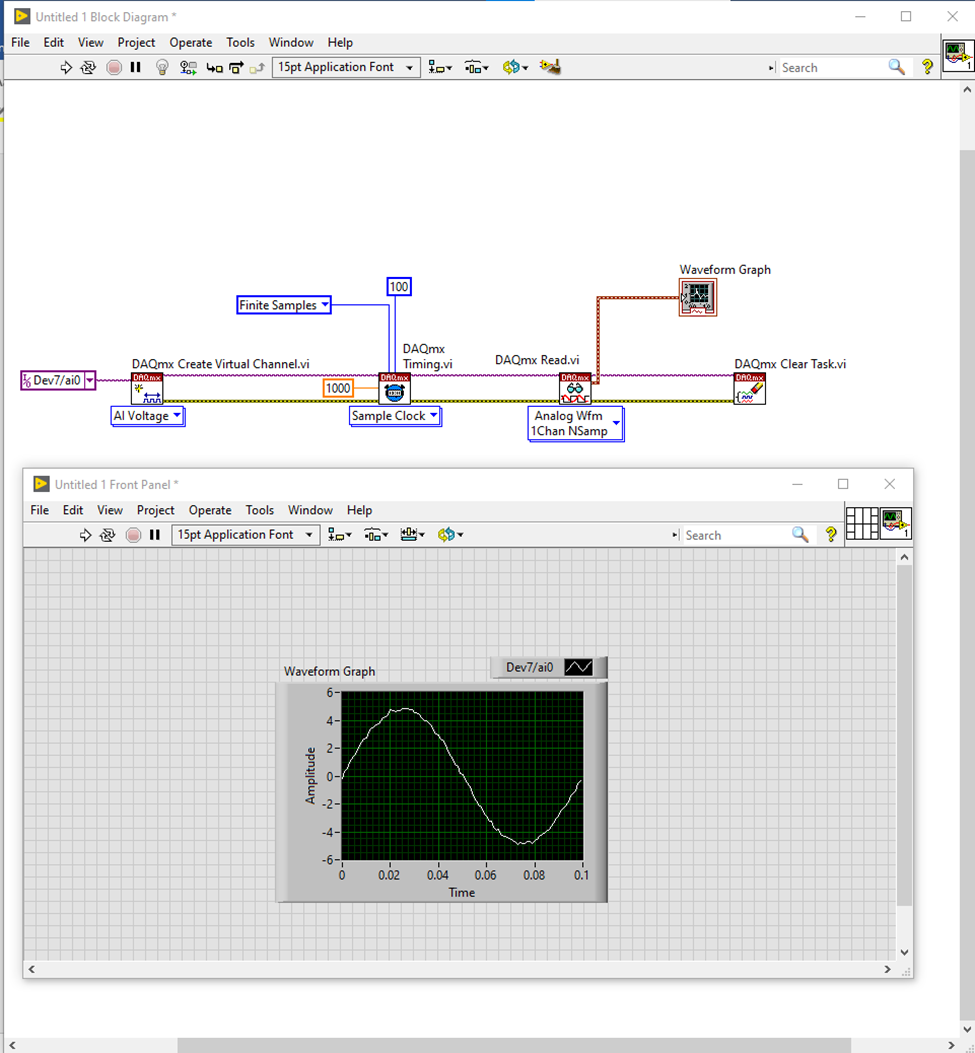Click Abort Execution in Block Diagram toolbar
975x1053 pixels.
[x=114, y=67]
